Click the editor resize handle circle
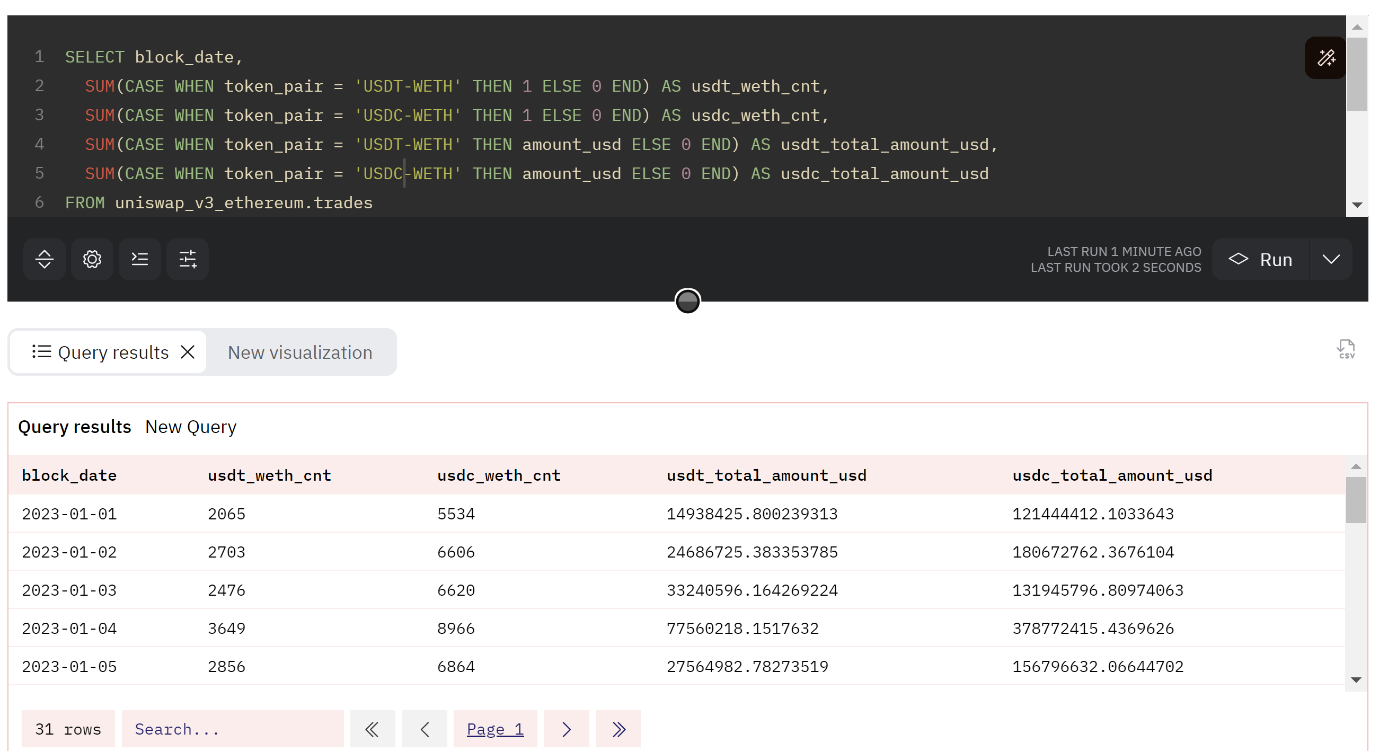The image size is (1379, 751). pyautogui.click(x=687, y=301)
